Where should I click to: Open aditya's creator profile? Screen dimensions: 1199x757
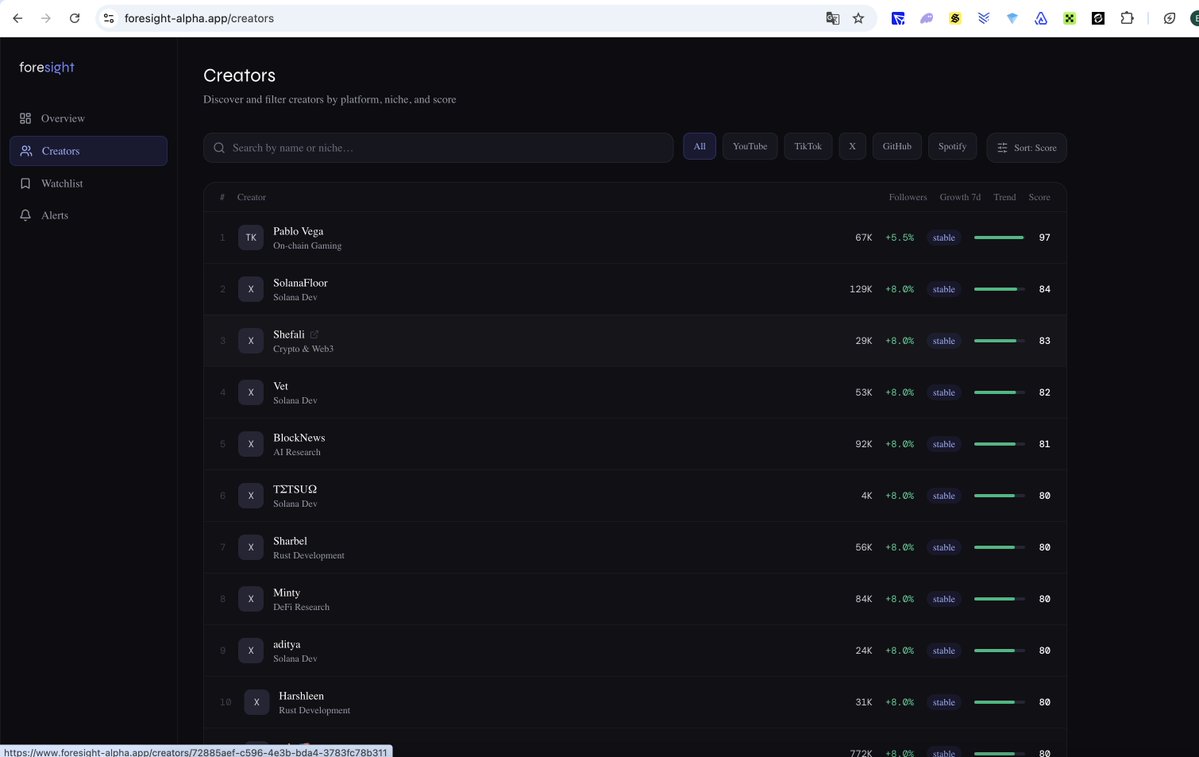635,651
